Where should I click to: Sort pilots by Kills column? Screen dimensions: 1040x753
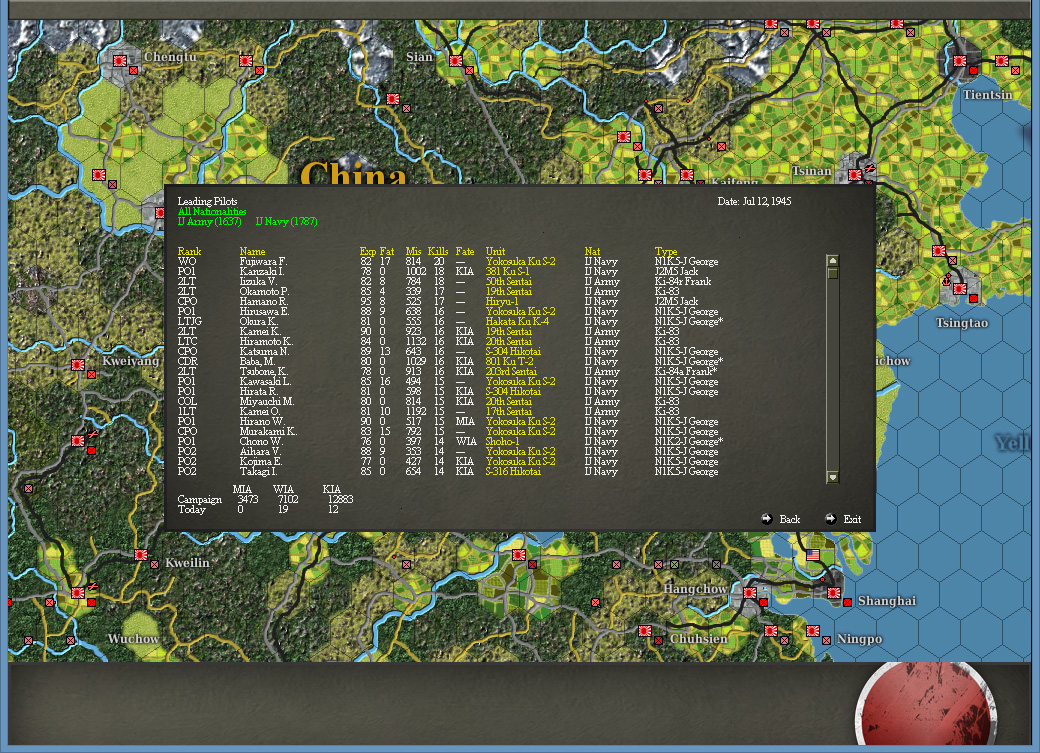438,251
